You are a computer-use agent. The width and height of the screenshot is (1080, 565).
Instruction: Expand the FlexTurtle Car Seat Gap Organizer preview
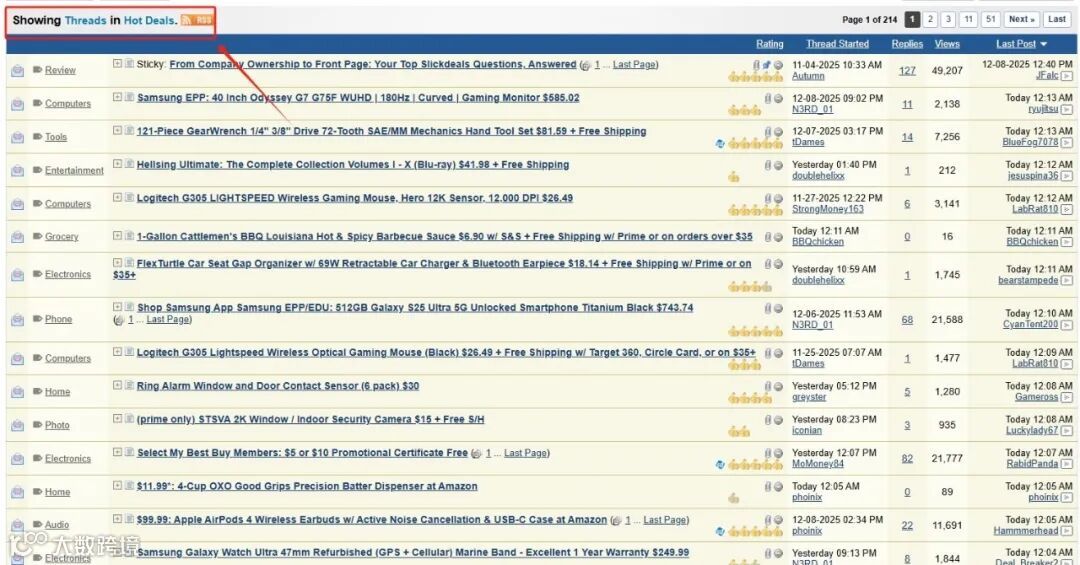[x=117, y=263]
